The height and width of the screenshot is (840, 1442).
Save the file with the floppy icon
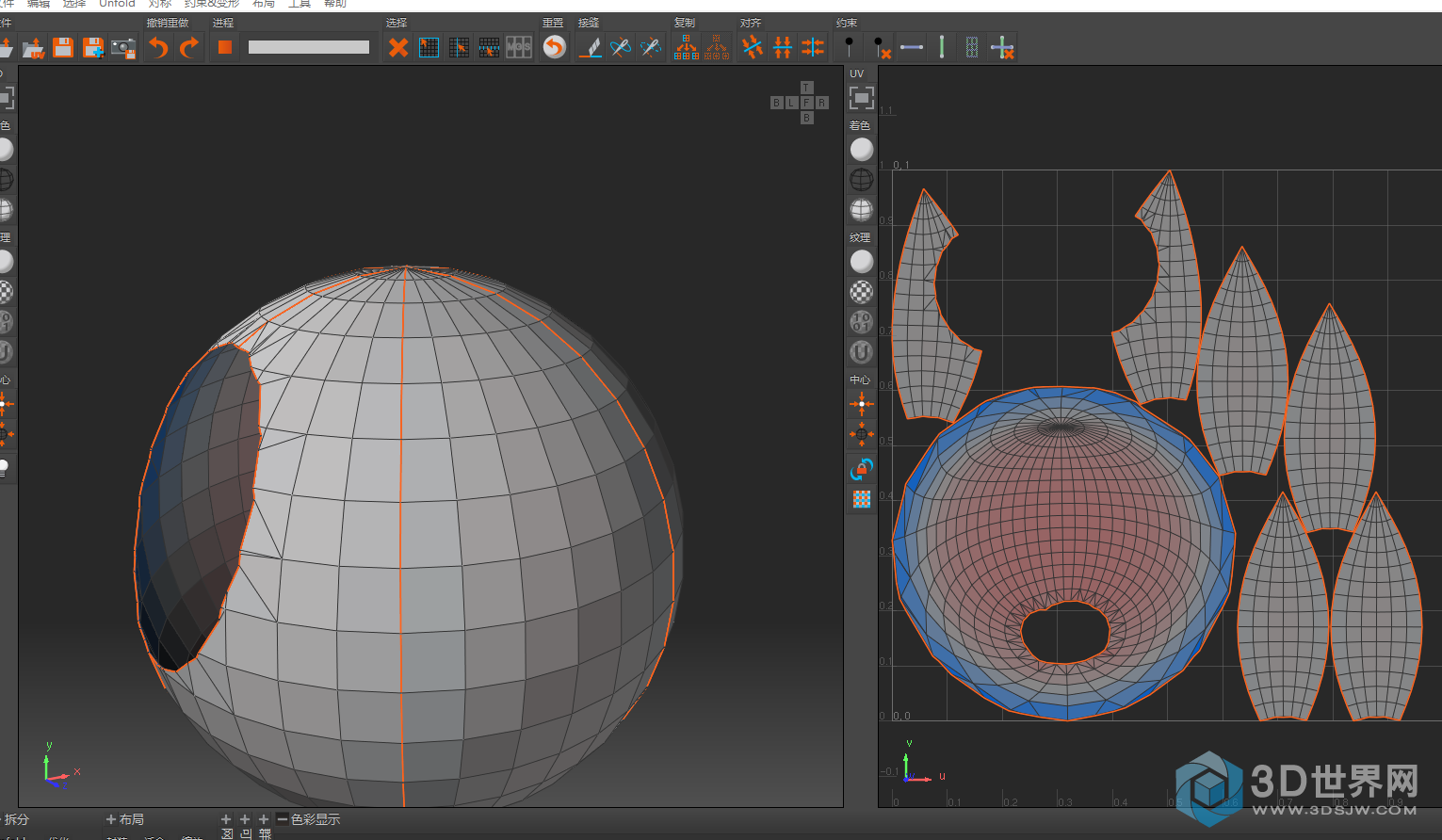pyautogui.click(x=63, y=47)
